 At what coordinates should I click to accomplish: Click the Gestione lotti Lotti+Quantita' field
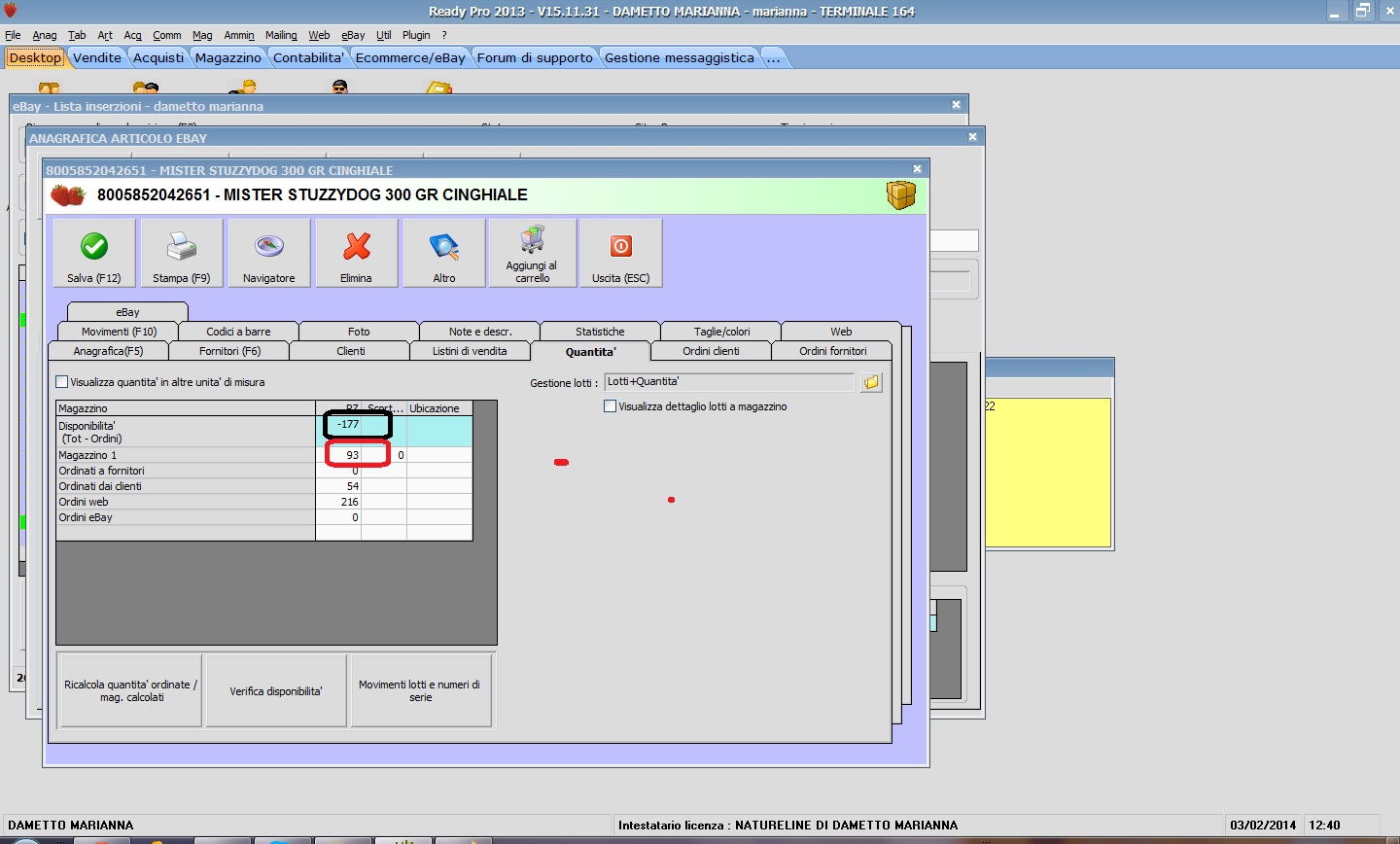click(x=729, y=382)
